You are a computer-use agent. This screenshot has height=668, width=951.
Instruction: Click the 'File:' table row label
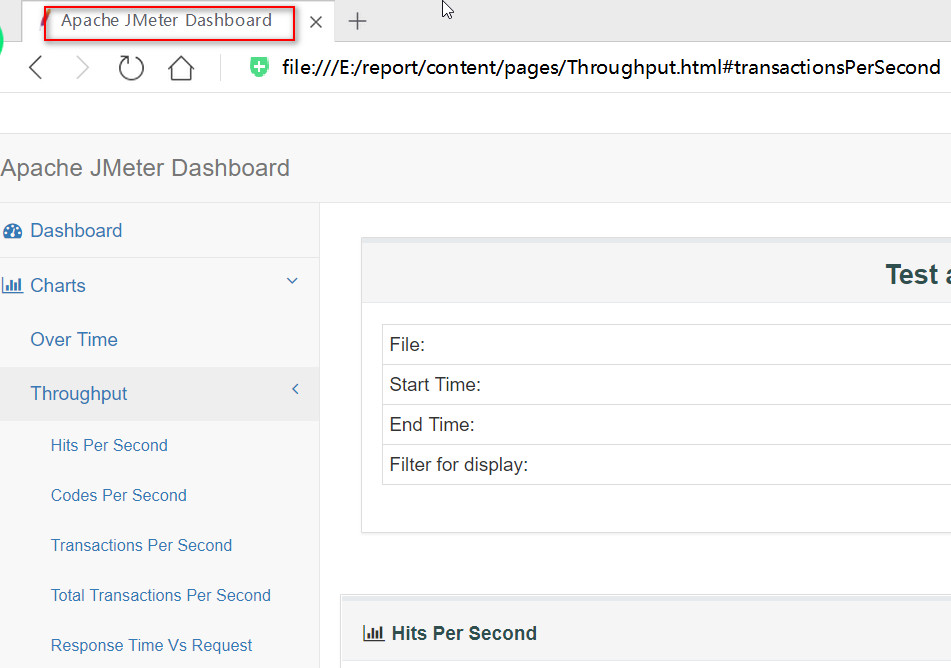coord(407,345)
